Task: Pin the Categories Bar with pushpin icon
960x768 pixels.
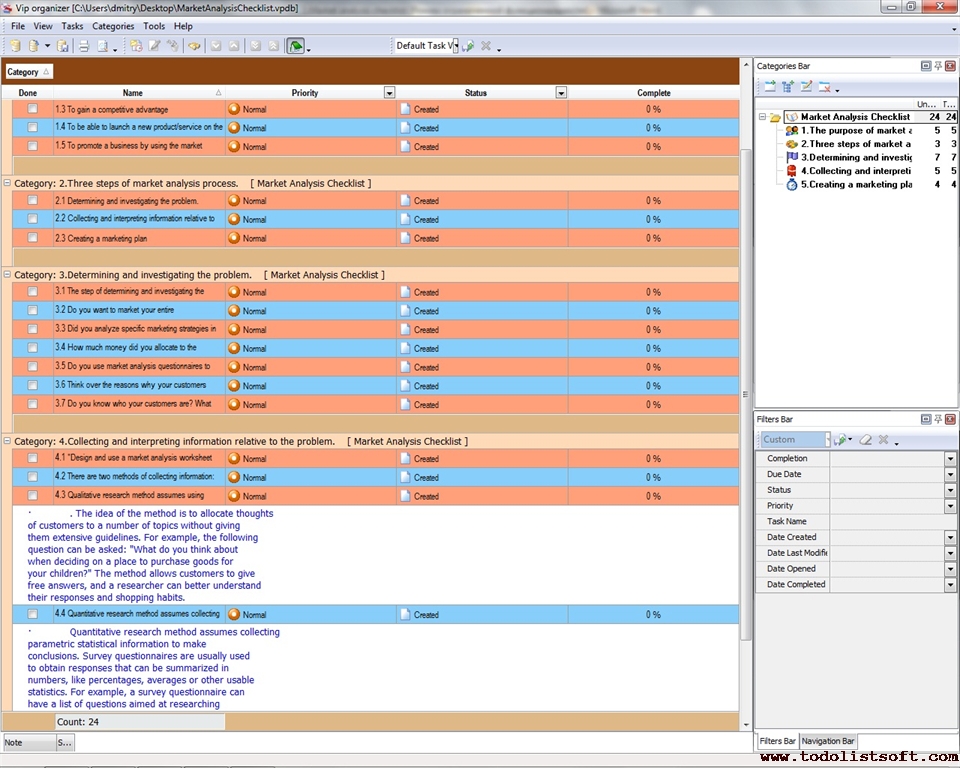Action: [938, 66]
